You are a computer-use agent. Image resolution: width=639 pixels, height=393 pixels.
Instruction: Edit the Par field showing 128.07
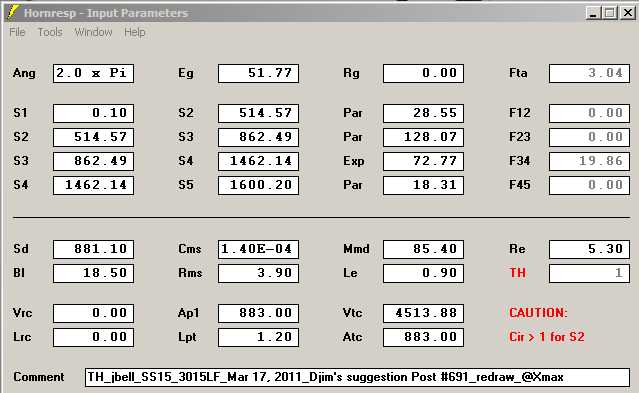pyautogui.click(x=423, y=137)
